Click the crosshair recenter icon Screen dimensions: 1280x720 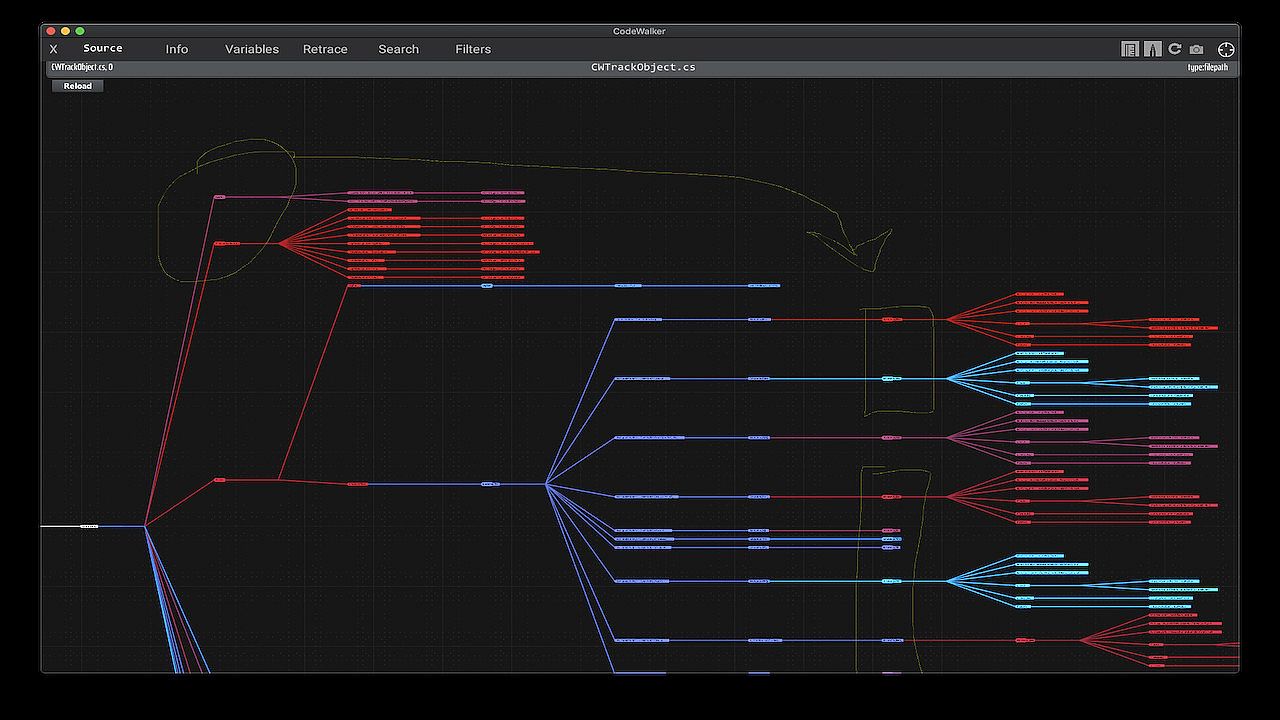click(1226, 49)
